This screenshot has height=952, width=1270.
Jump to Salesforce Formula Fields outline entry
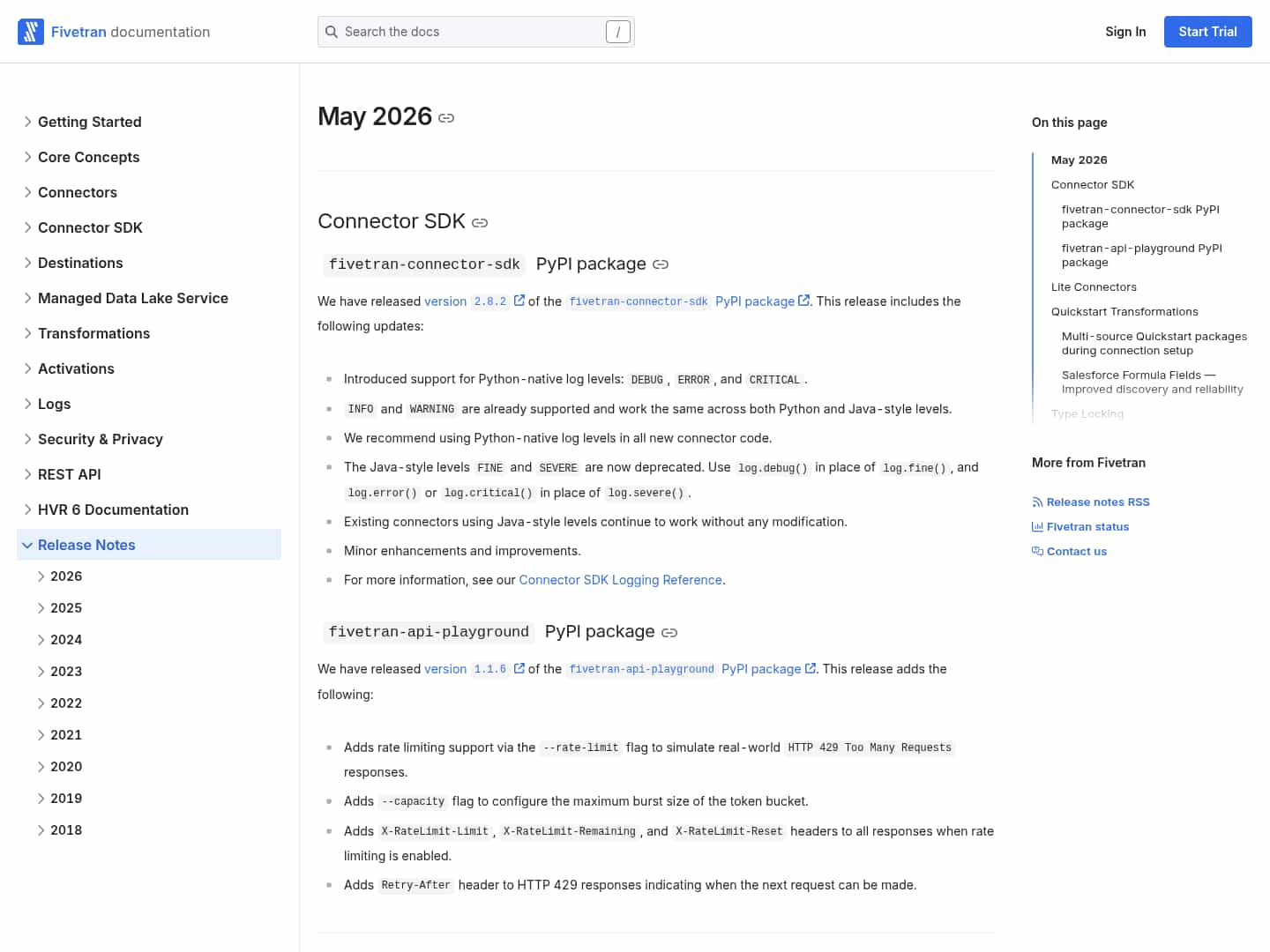click(1153, 383)
